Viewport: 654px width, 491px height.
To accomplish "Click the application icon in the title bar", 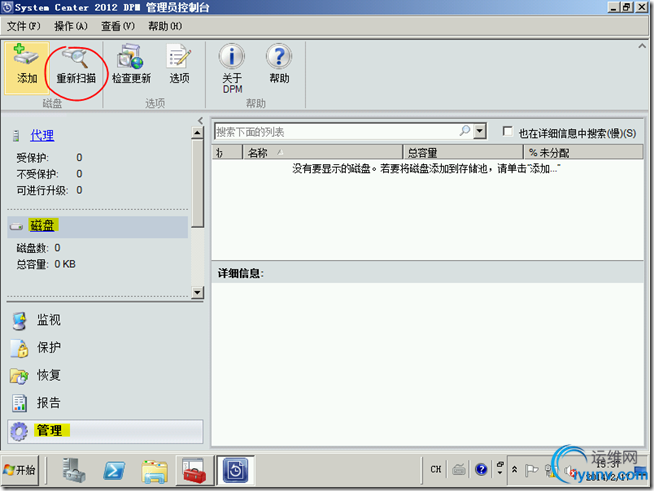I will tap(8, 7).
